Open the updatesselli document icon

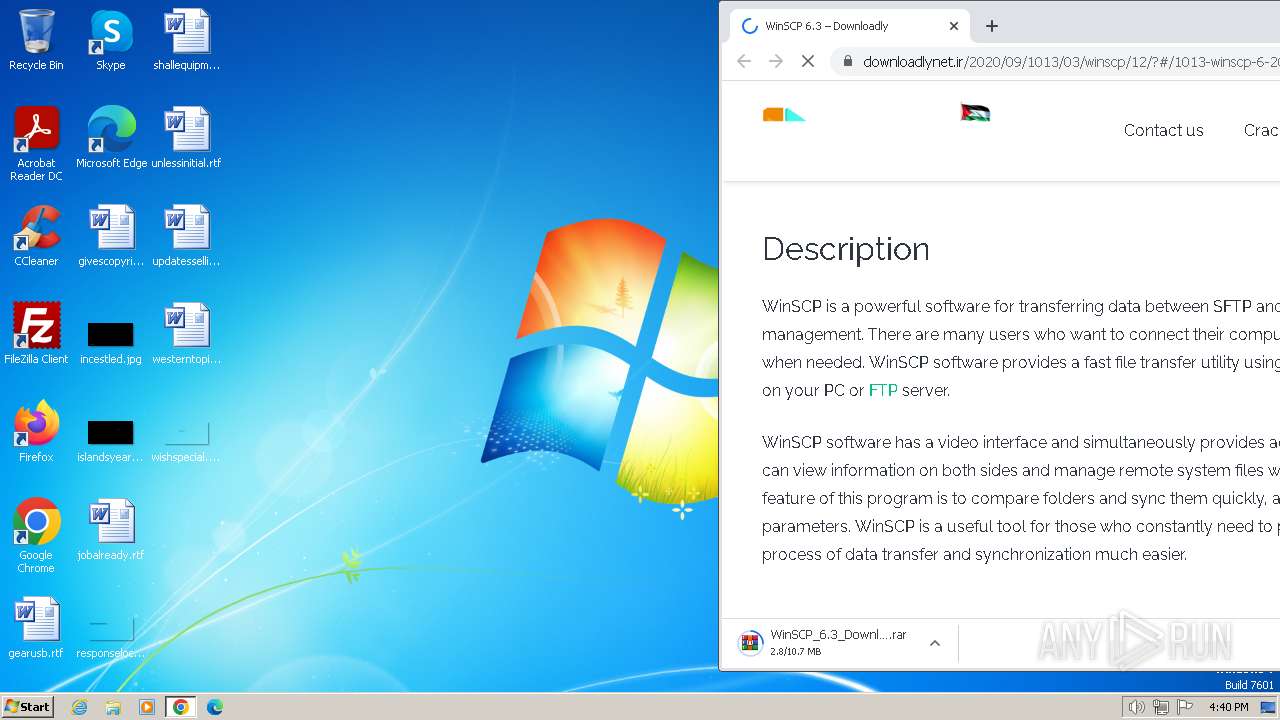tap(186, 236)
